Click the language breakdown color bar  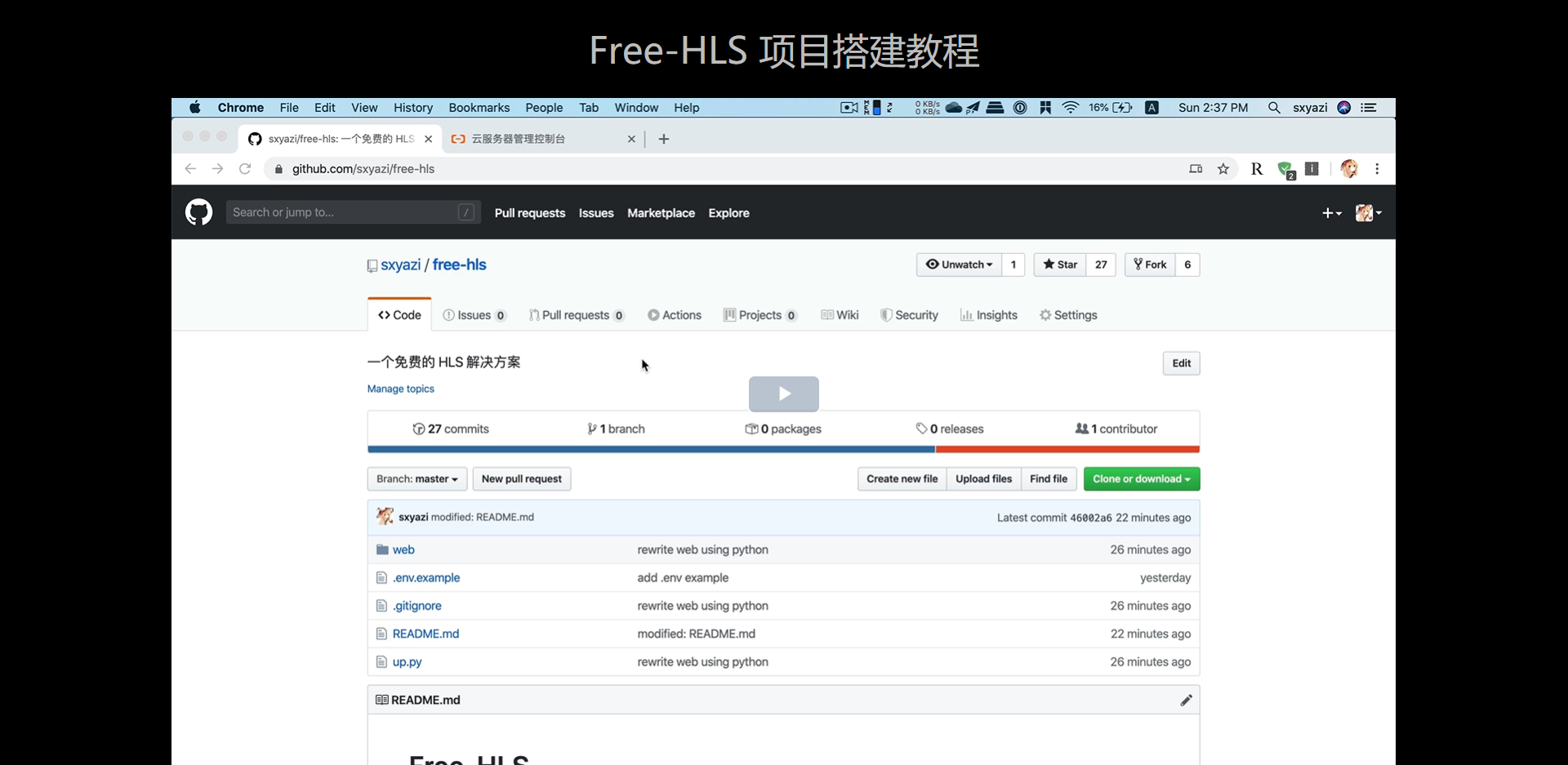pyautogui.click(x=783, y=449)
